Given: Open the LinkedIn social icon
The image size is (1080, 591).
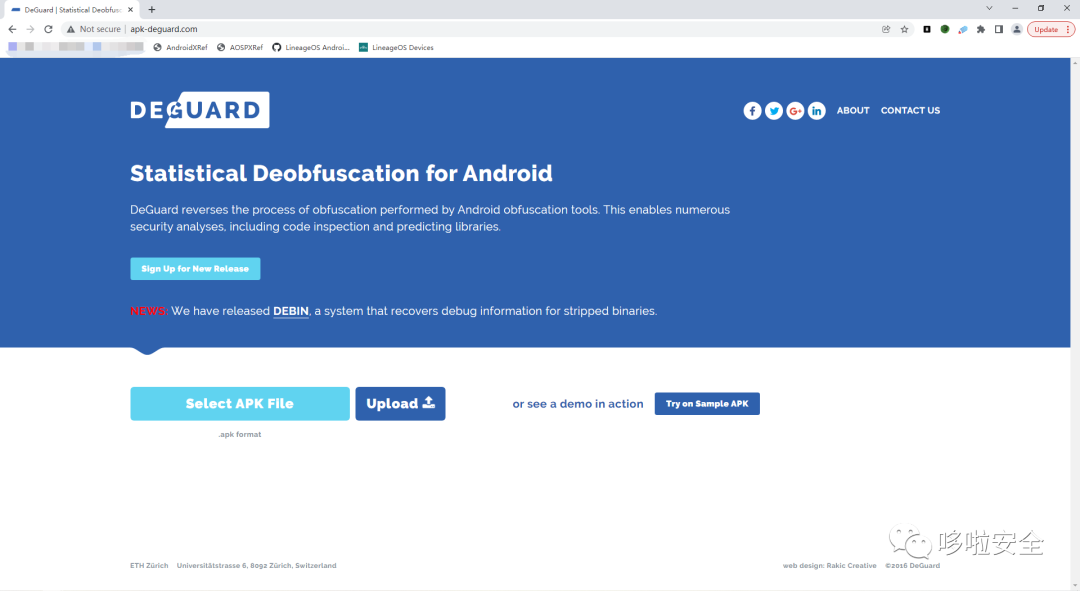Looking at the screenshot, I should click(816, 111).
